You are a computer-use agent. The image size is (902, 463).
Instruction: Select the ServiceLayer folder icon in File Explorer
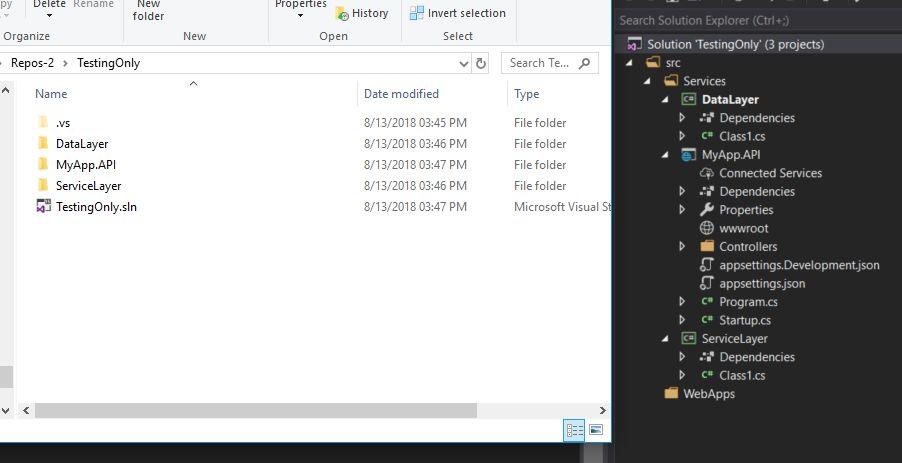(43, 185)
